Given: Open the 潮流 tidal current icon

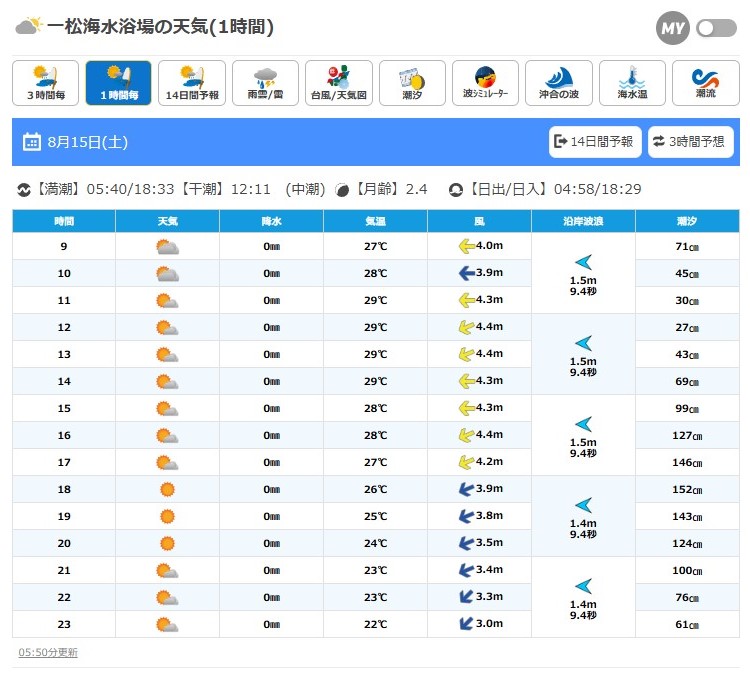Looking at the screenshot, I should pyautogui.click(x=706, y=83).
